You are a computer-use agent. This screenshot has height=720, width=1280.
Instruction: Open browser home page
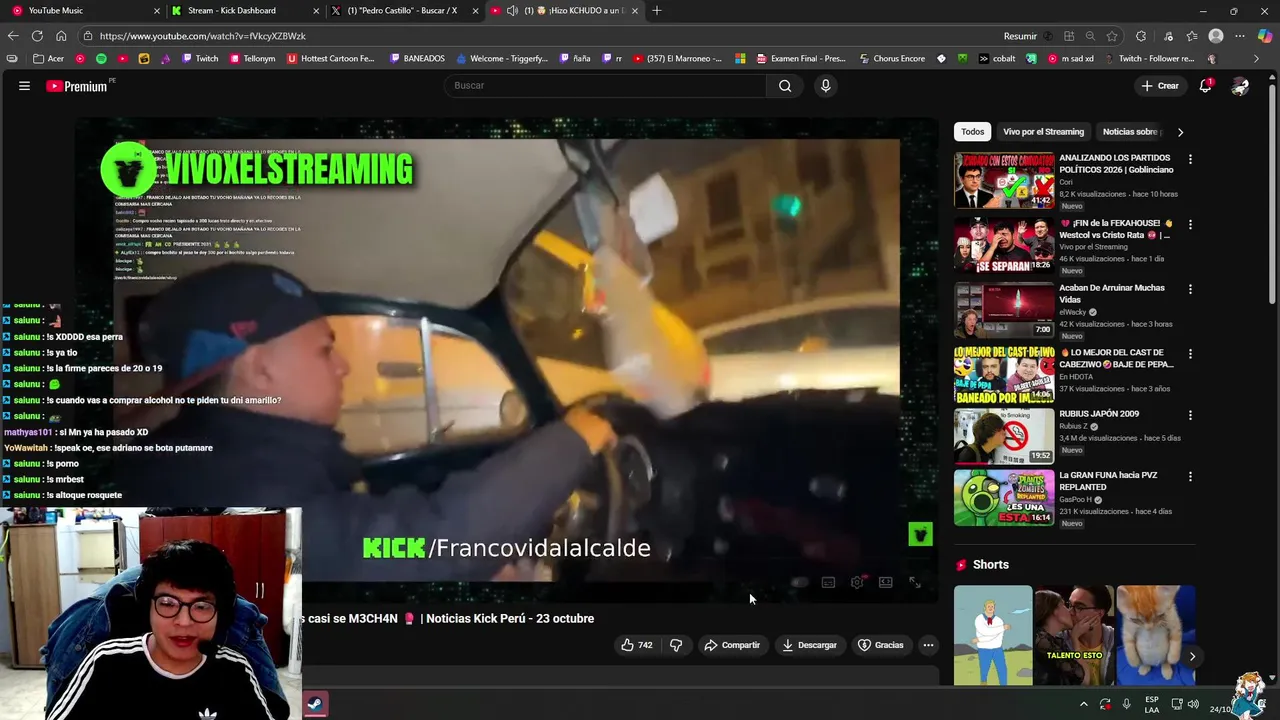61,36
